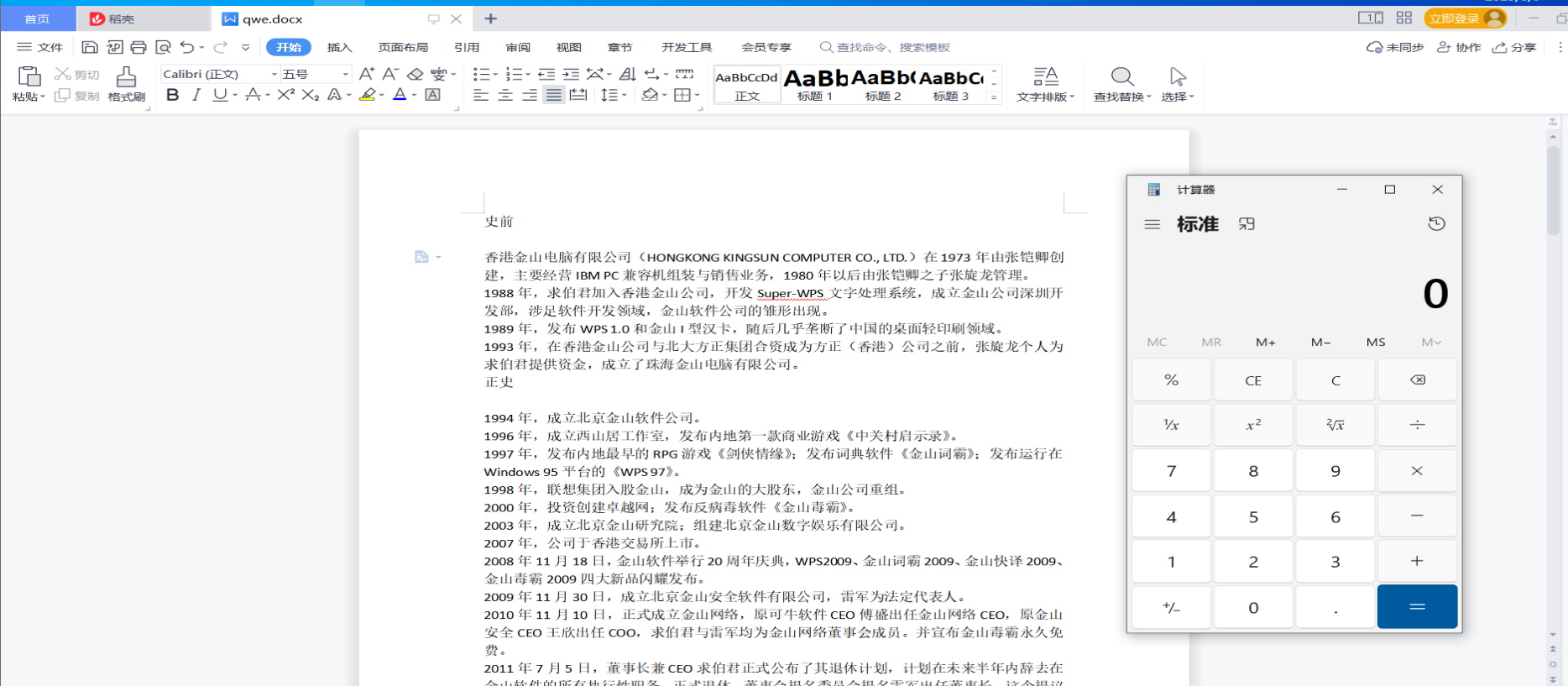This screenshot has height=686, width=1568.
Task: Click the Select (选择) cursor icon
Action: [x=1178, y=76]
